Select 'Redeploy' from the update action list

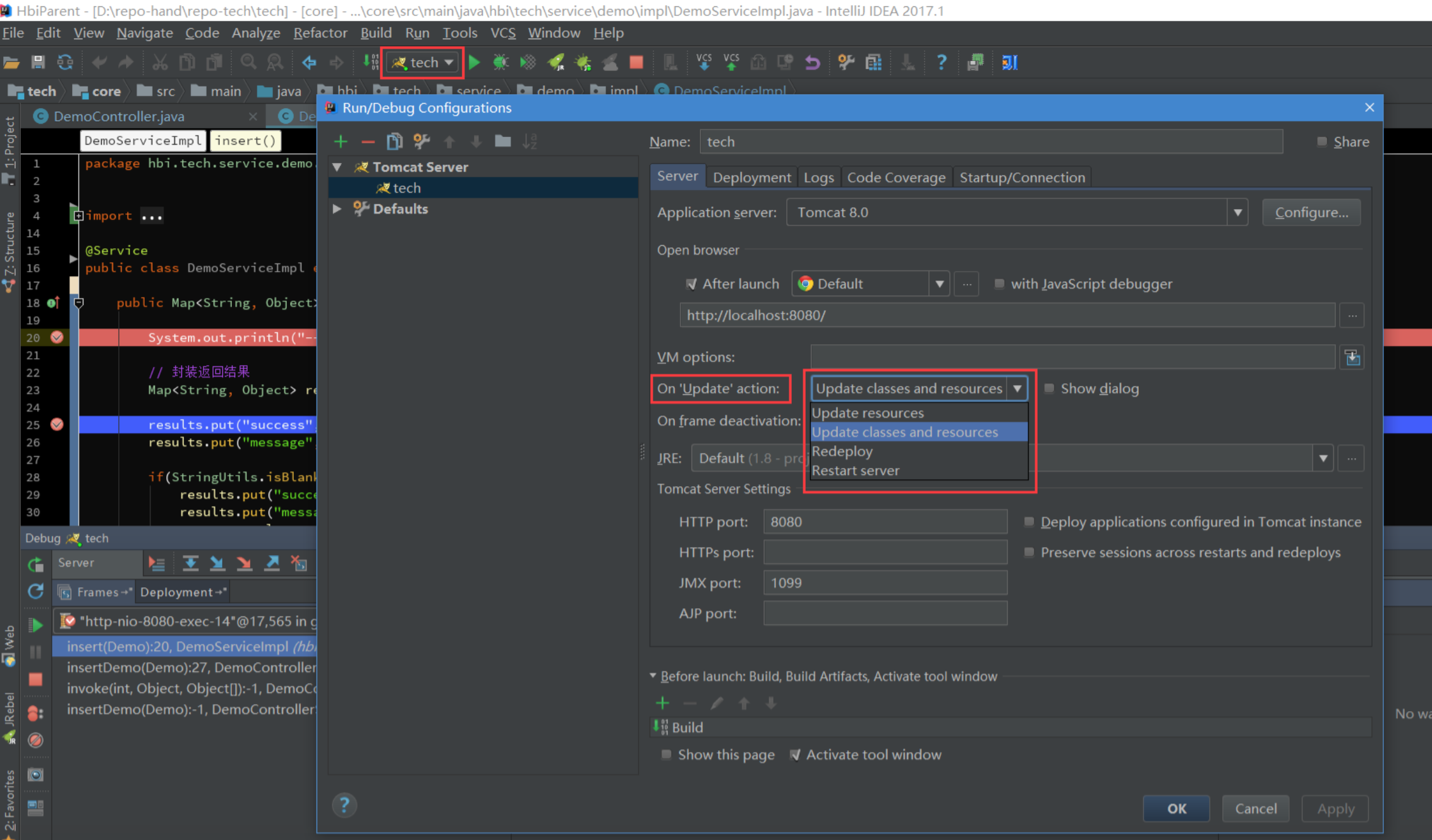843,451
